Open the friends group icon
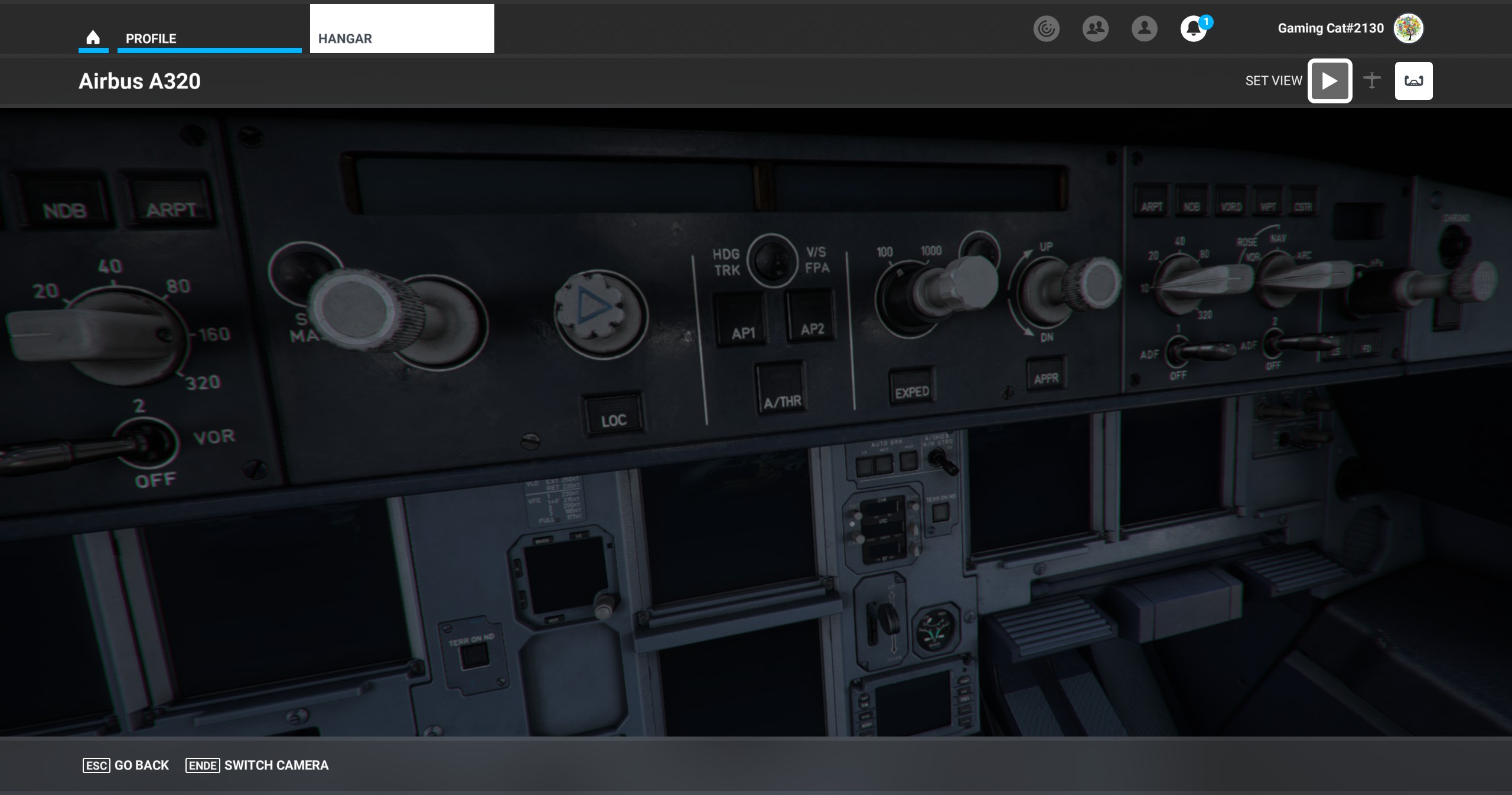 point(1095,28)
